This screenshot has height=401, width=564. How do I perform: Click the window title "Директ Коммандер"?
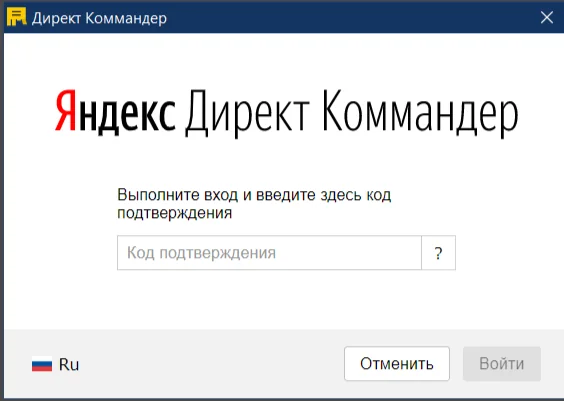99,18
